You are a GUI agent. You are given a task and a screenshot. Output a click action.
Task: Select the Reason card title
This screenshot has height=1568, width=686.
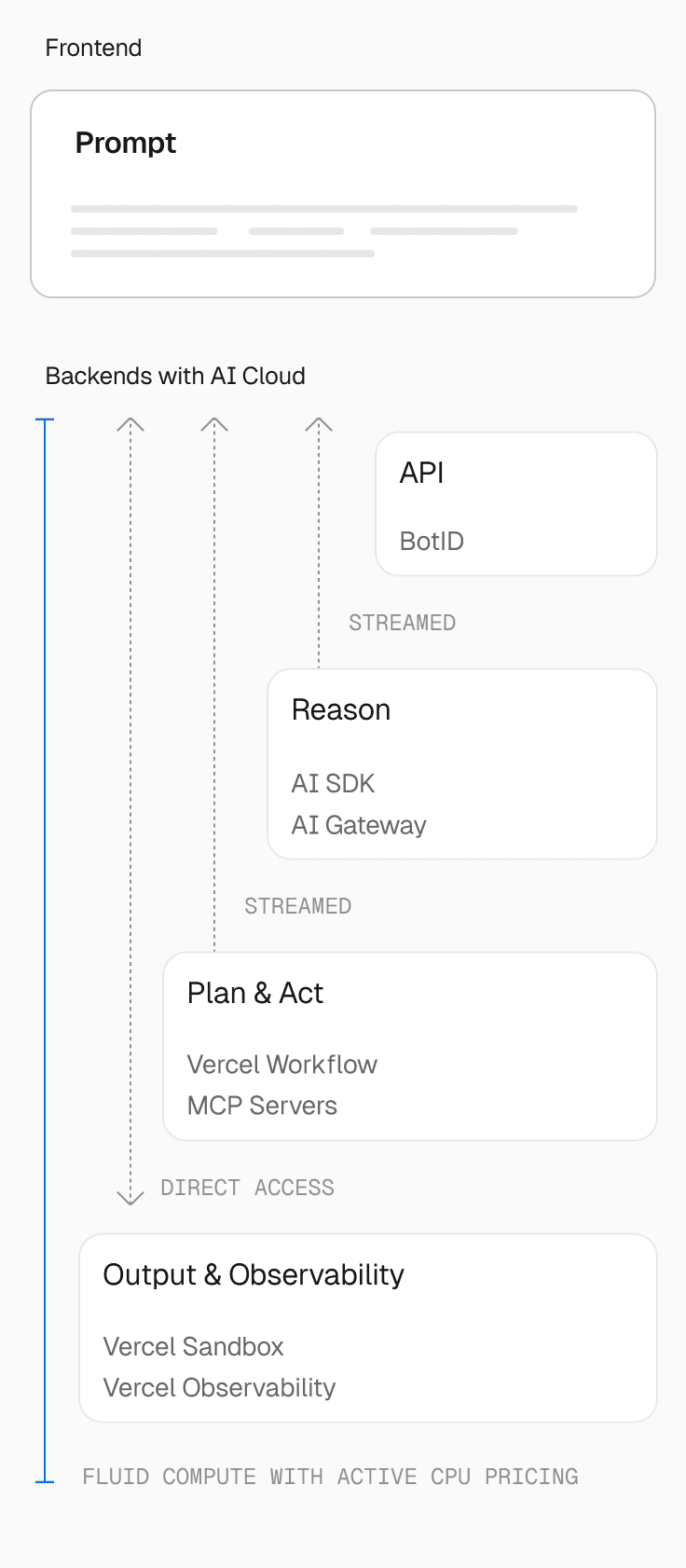coord(341,709)
